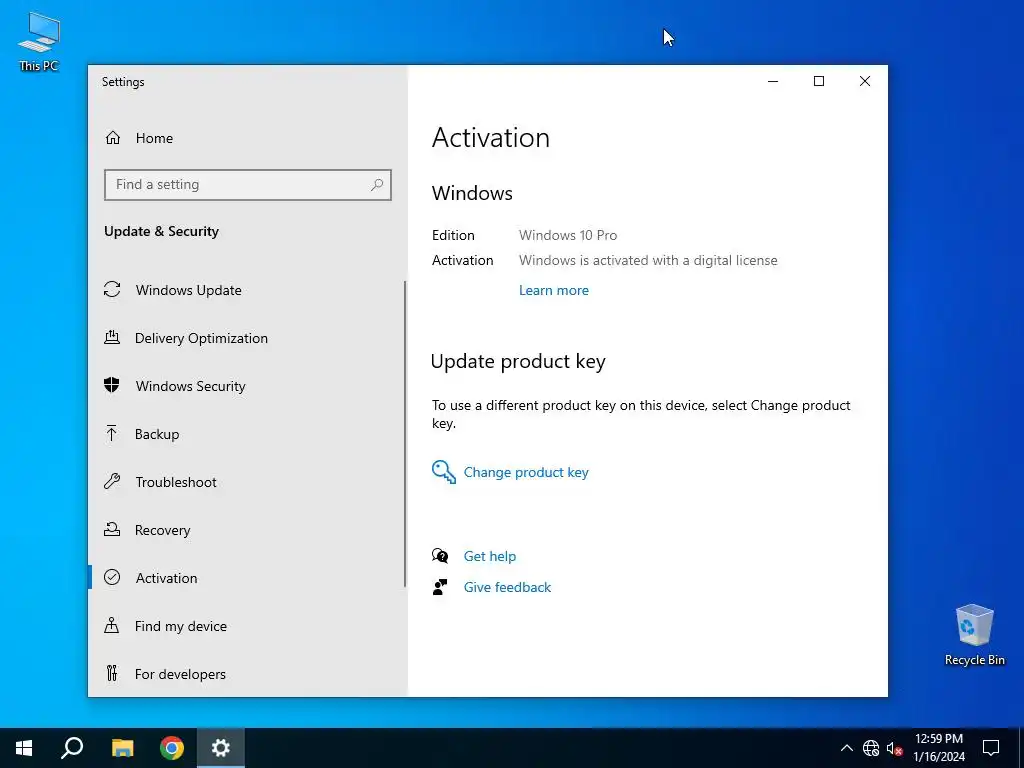Click the Learn more link

tap(554, 290)
